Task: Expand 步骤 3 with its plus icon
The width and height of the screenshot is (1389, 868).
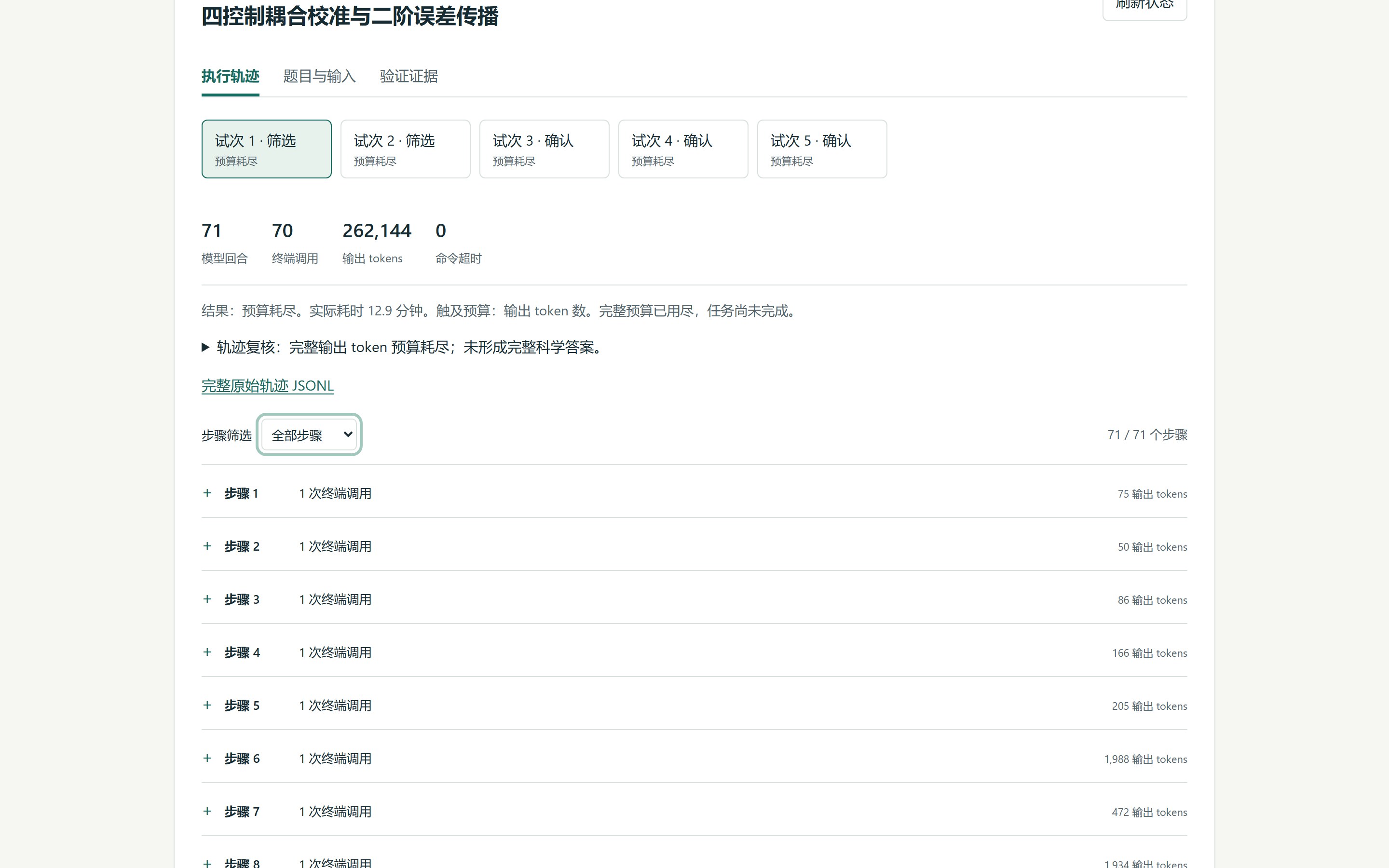Action: tap(207, 599)
